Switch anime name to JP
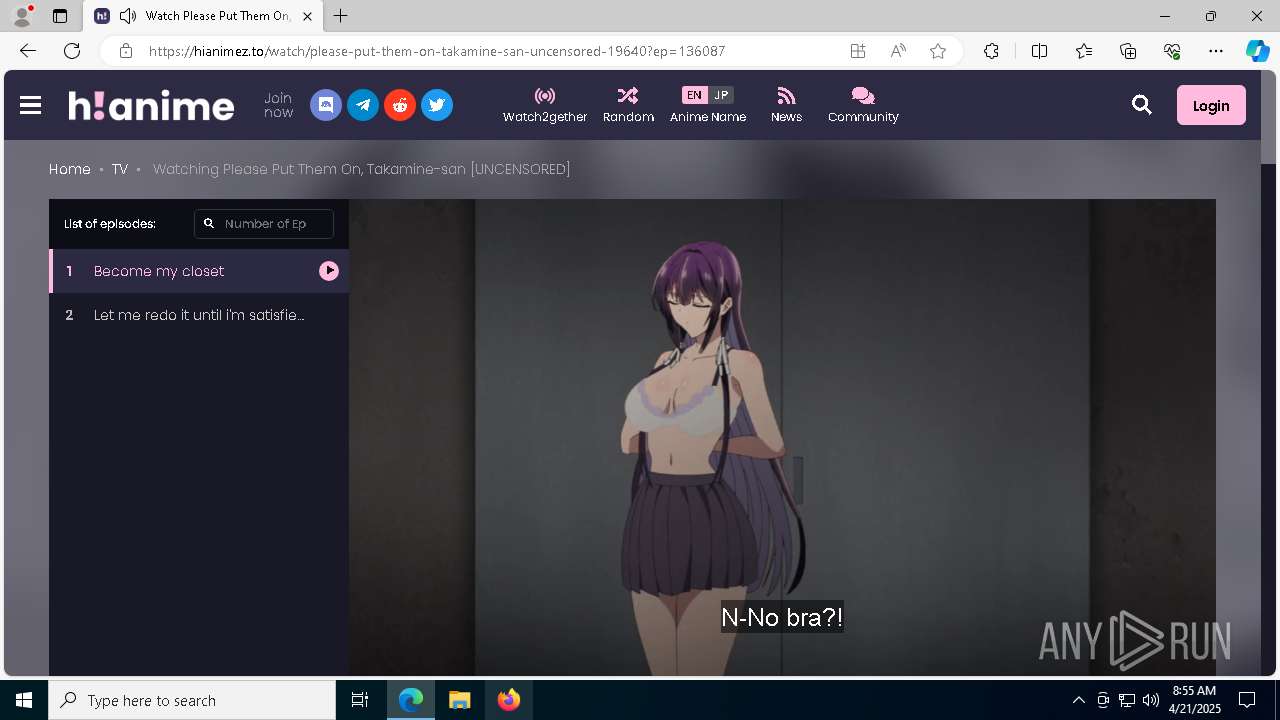 (x=721, y=95)
